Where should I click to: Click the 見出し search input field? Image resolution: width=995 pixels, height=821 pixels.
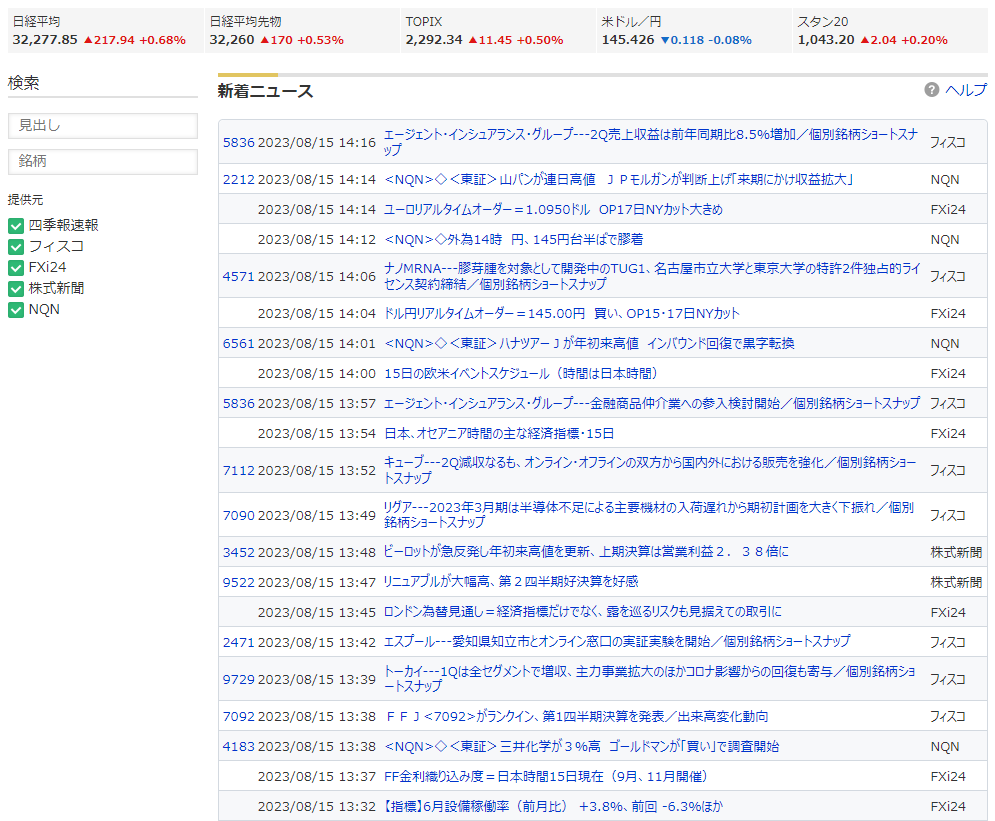coord(103,126)
